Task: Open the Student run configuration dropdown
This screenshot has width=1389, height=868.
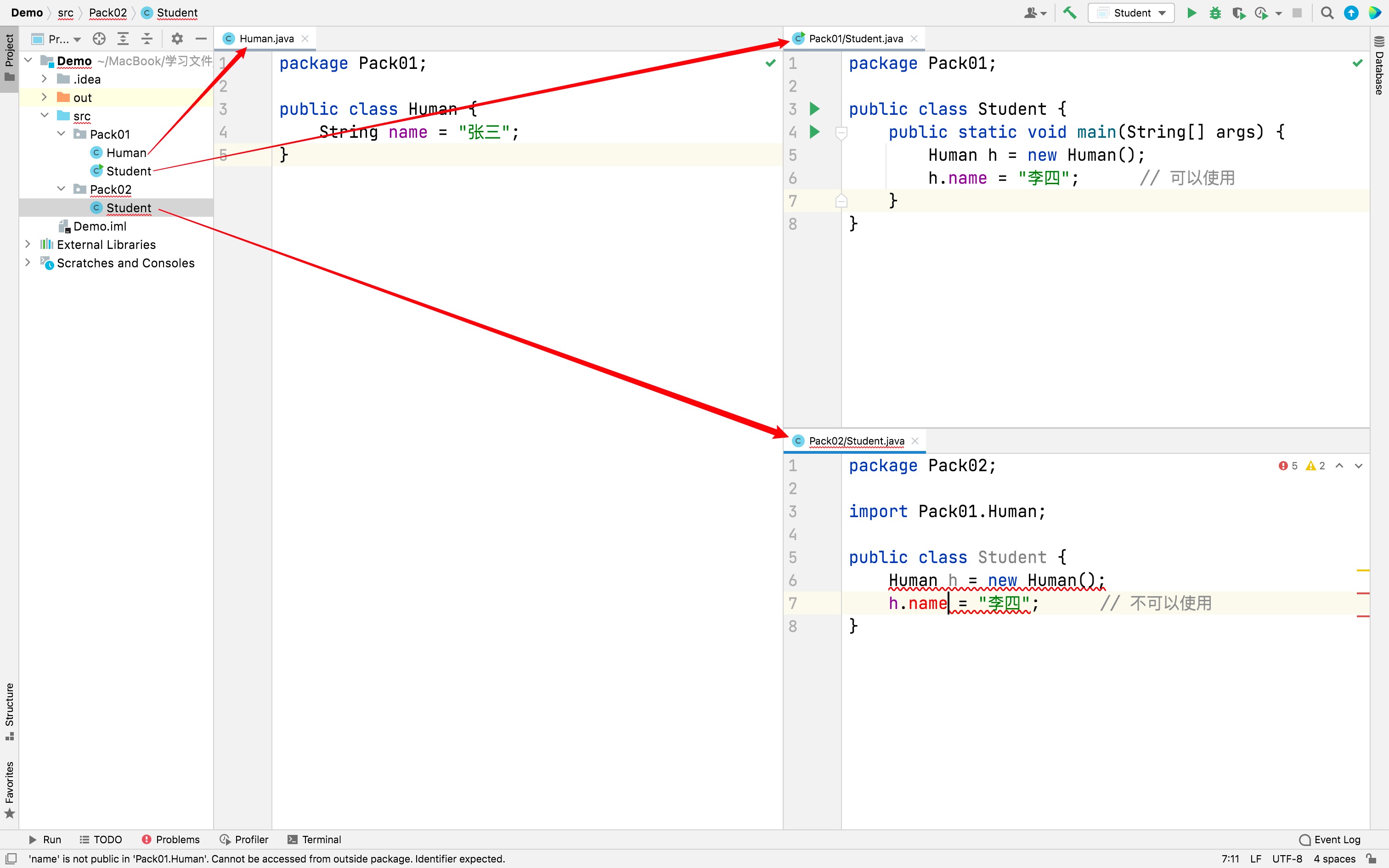Action: 1131,13
